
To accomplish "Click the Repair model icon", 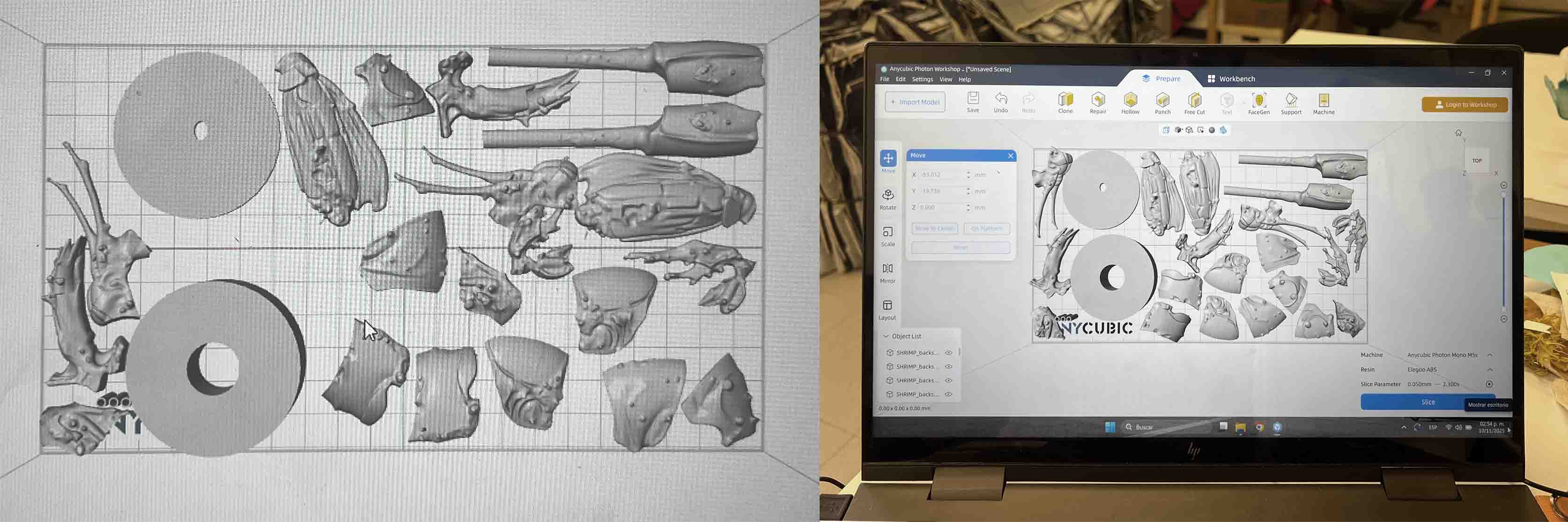I will click(x=1098, y=100).
